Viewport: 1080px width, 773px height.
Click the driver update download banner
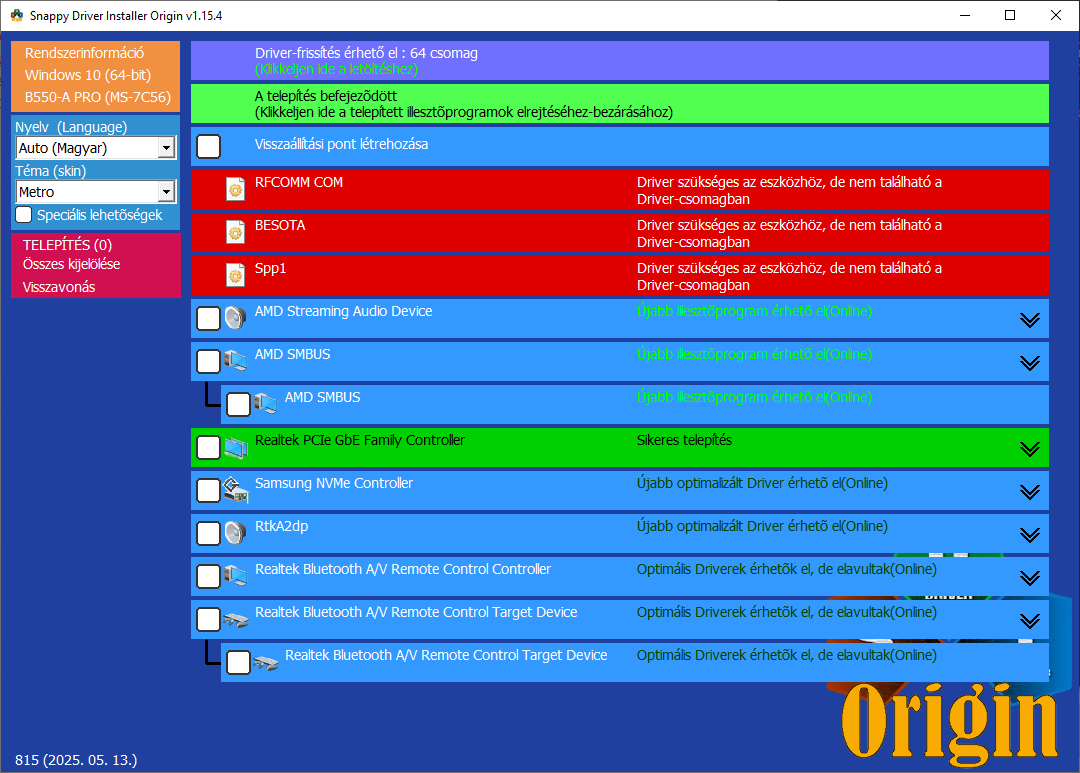[619, 61]
